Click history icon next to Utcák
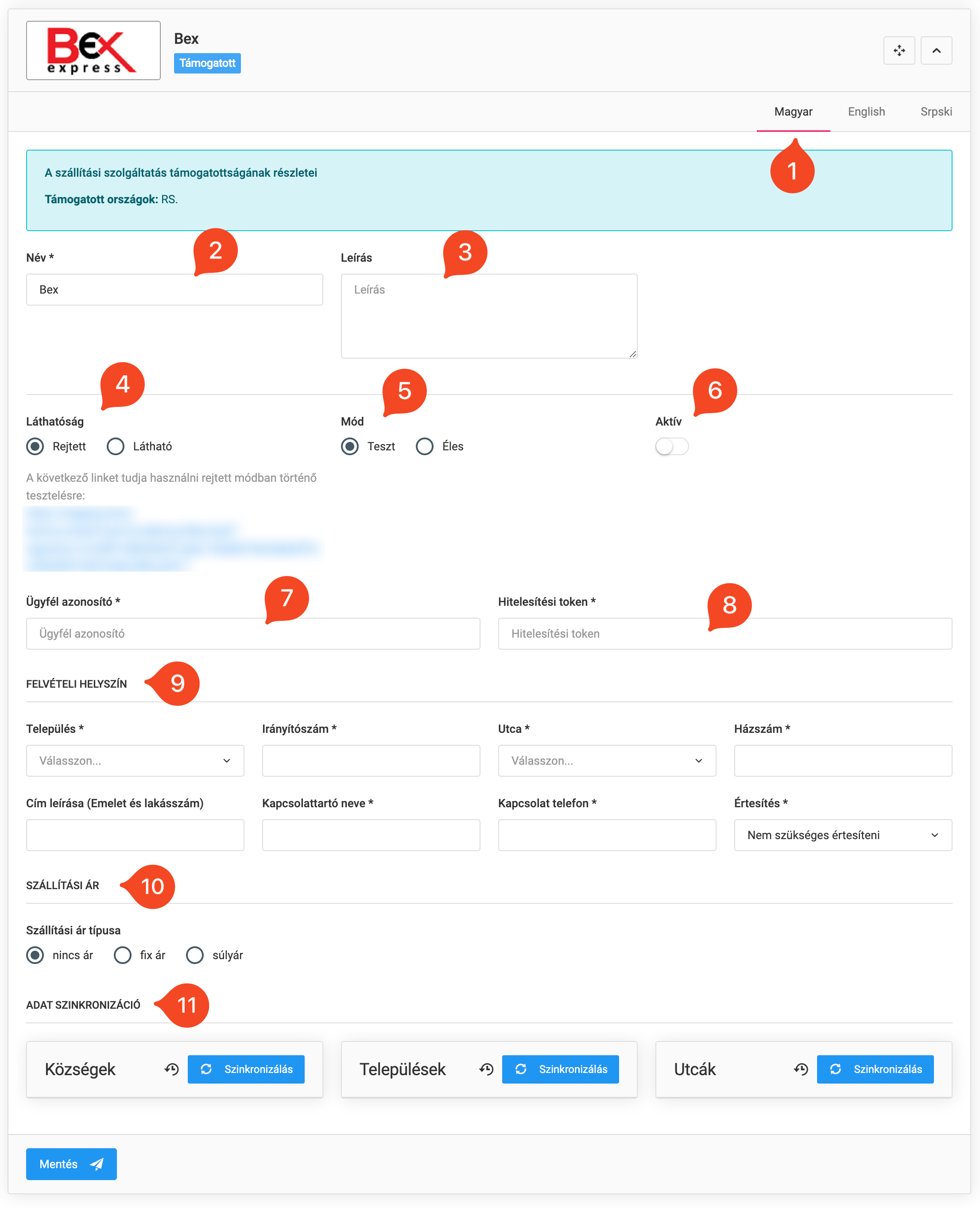Viewport: 980px width, 1208px height. (801, 1069)
